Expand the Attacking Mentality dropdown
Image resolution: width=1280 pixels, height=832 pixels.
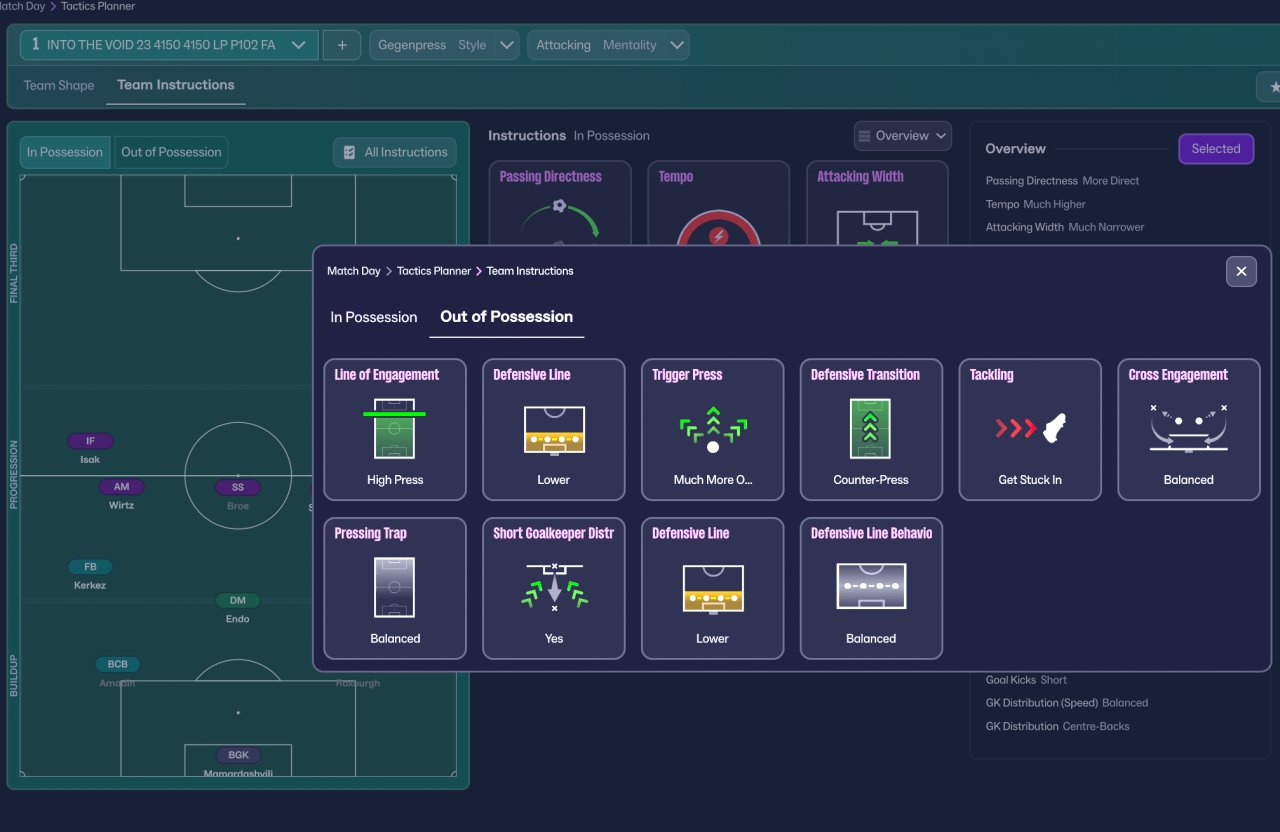[x=608, y=45]
